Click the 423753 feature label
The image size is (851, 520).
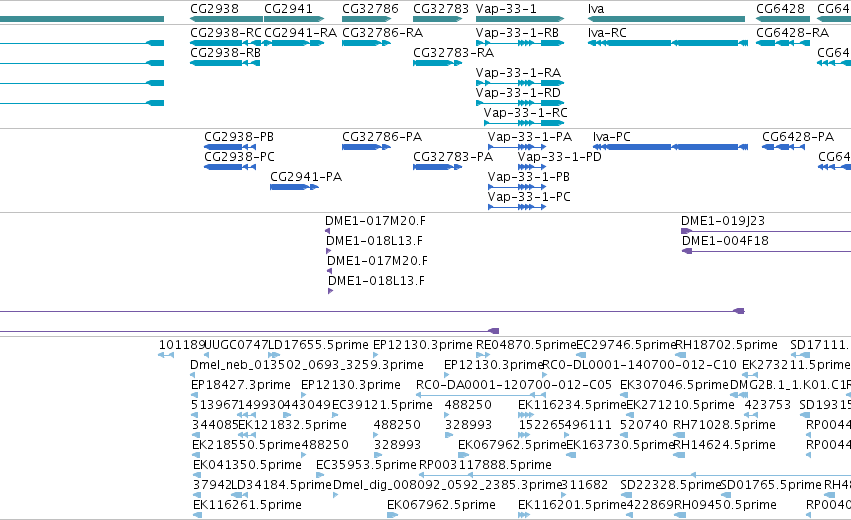(x=768, y=405)
